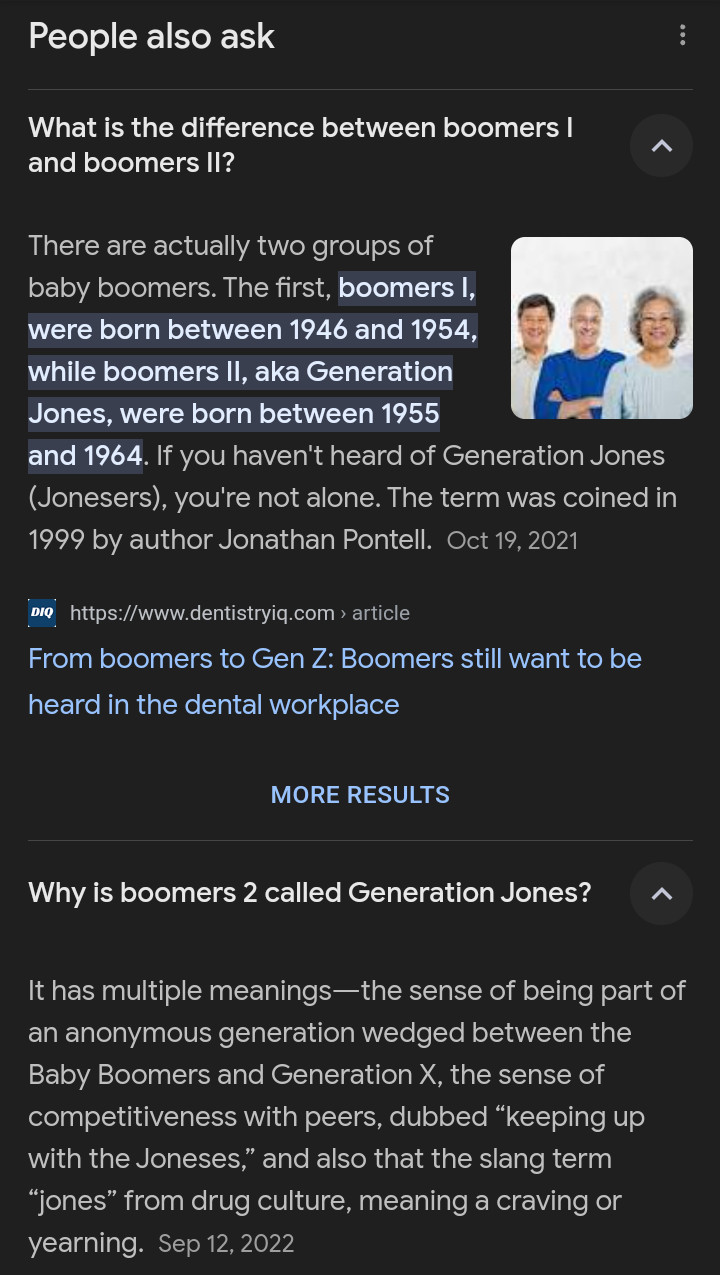
Task: Collapse the boomers I and II question
Action: point(661,146)
